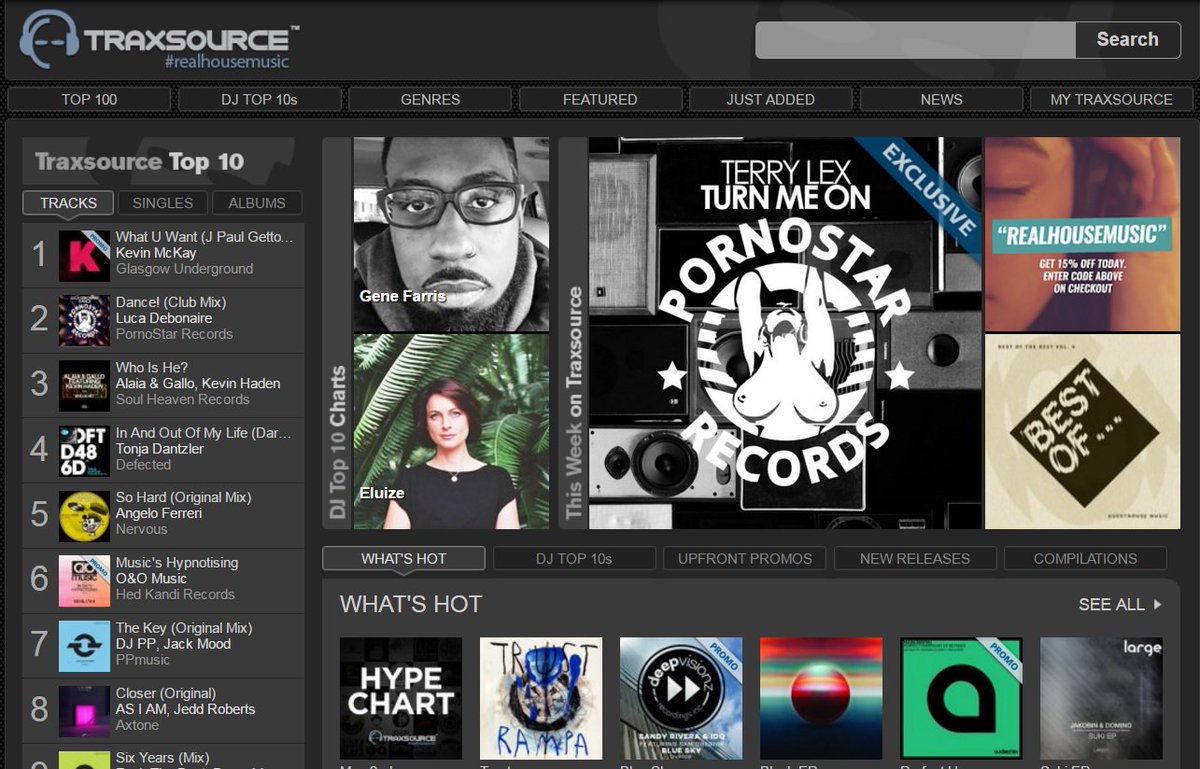
Task: Open album art for The Key
Action: [84, 646]
